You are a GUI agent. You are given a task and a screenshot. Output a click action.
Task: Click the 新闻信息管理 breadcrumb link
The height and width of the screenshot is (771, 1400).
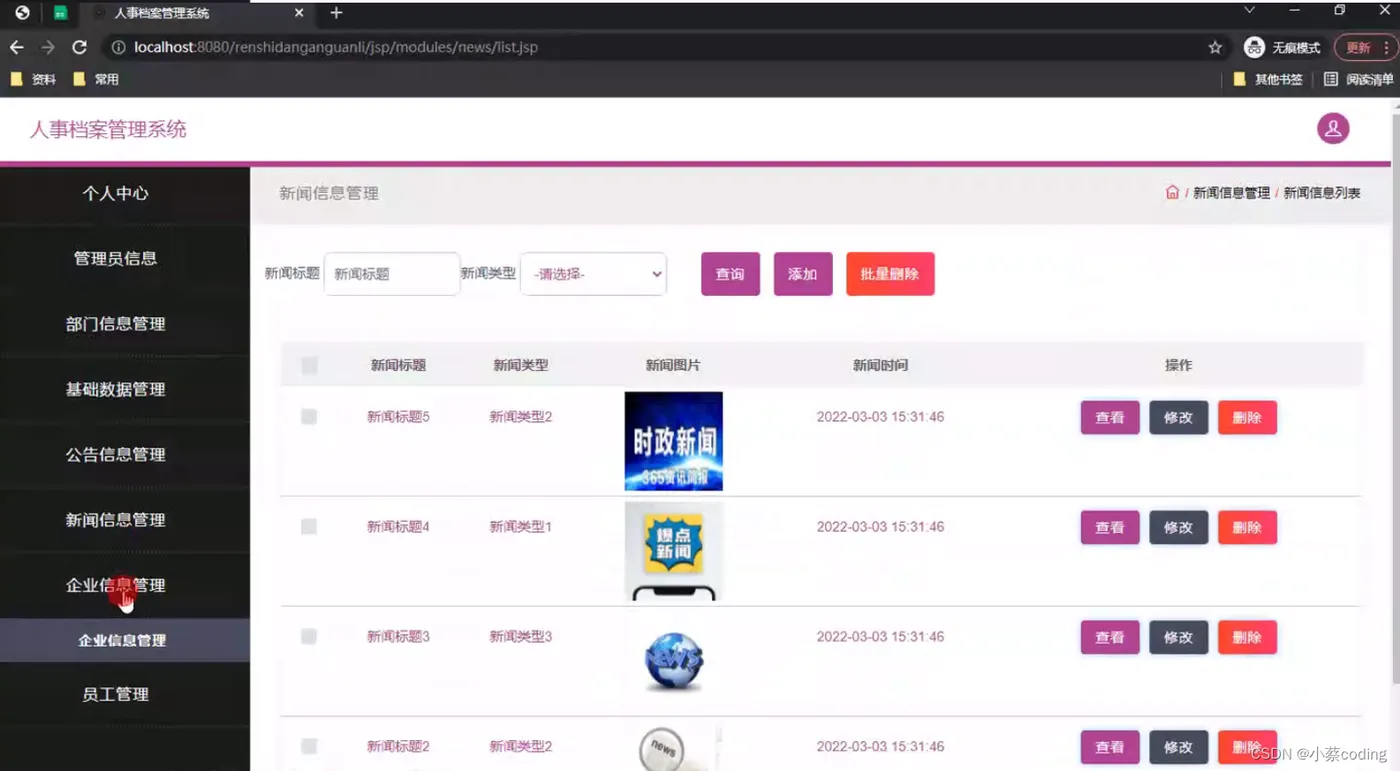(1231, 193)
